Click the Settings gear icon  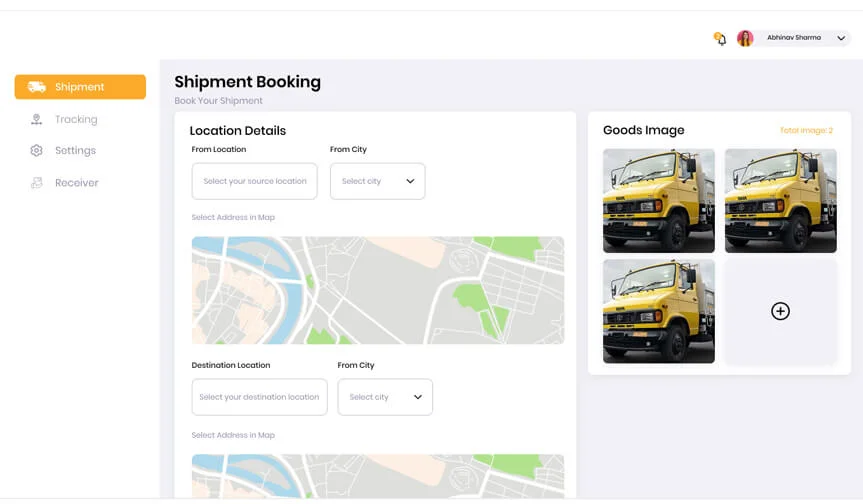37,151
